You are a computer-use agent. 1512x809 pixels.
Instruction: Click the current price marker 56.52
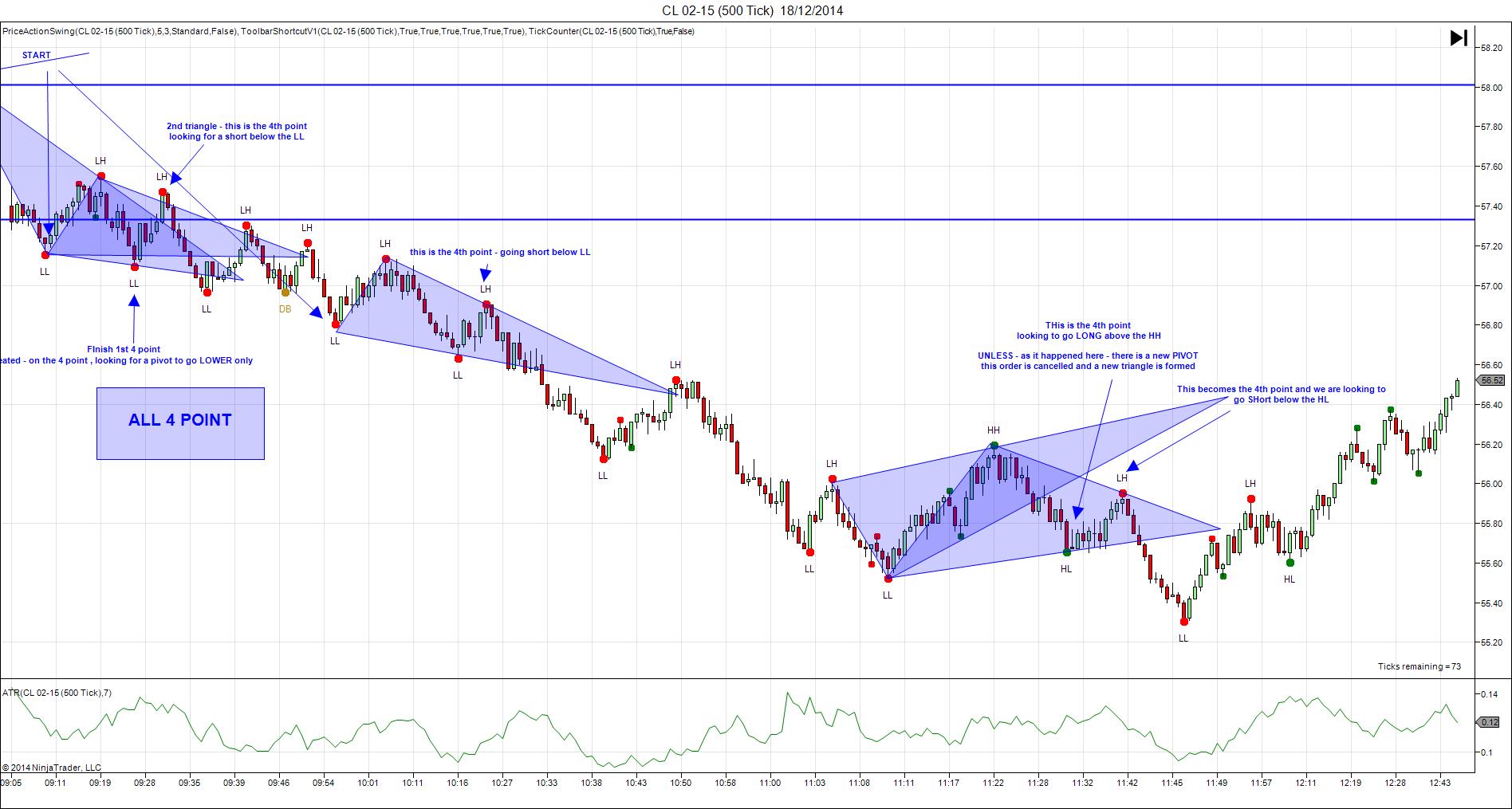1491,381
